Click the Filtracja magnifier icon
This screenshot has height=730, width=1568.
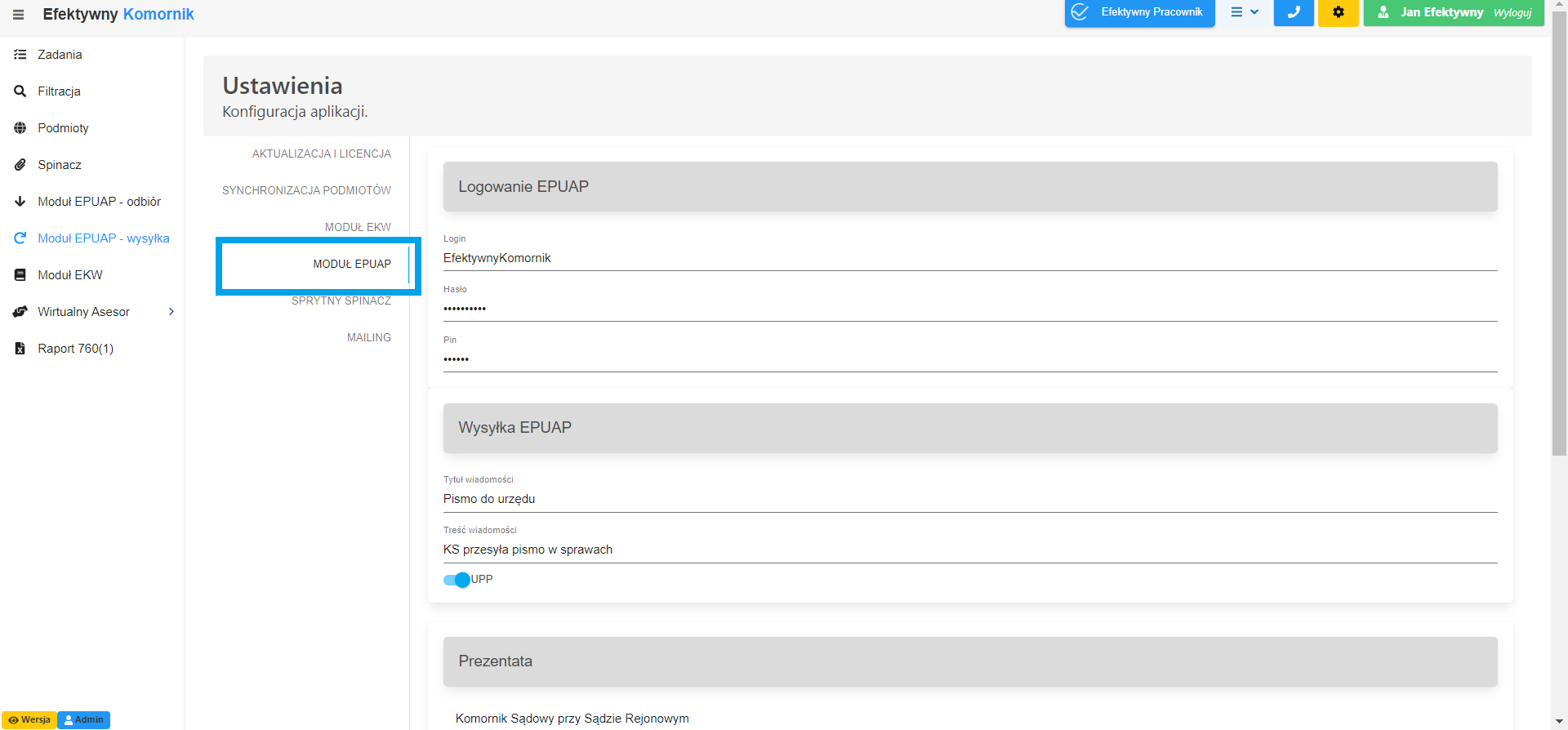click(20, 91)
